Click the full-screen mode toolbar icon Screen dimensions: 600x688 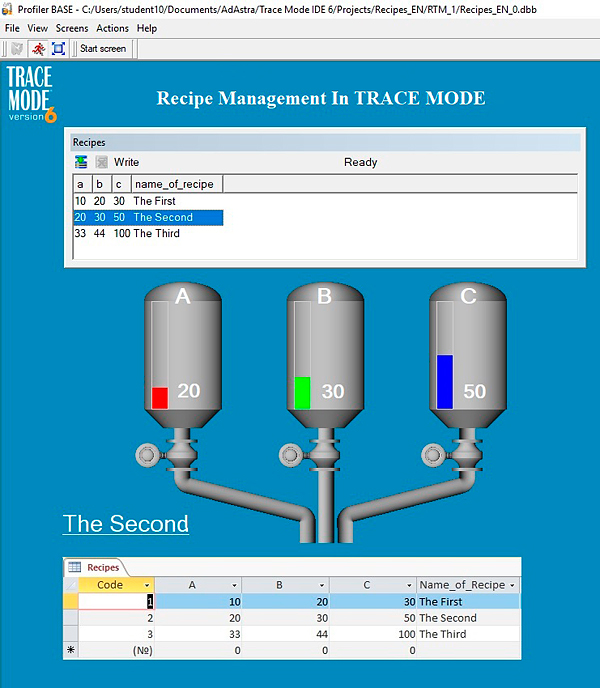pyautogui.click(x=58, y=49)
